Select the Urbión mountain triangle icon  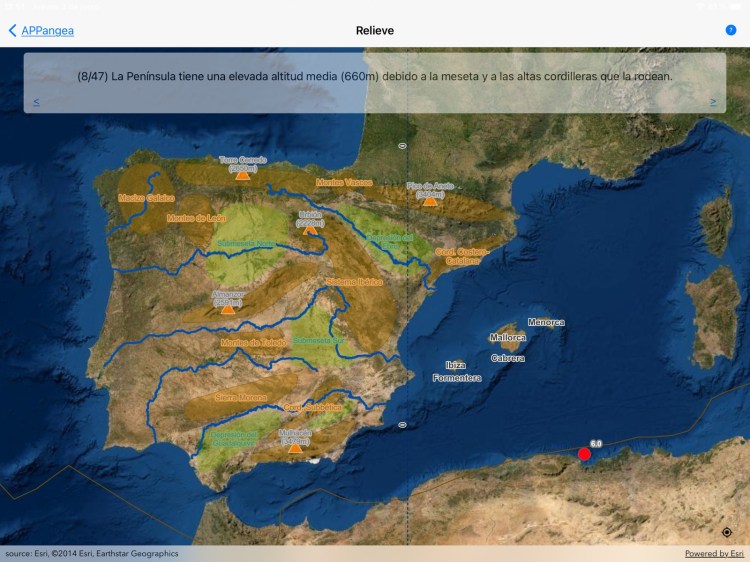tap(311, 230)
